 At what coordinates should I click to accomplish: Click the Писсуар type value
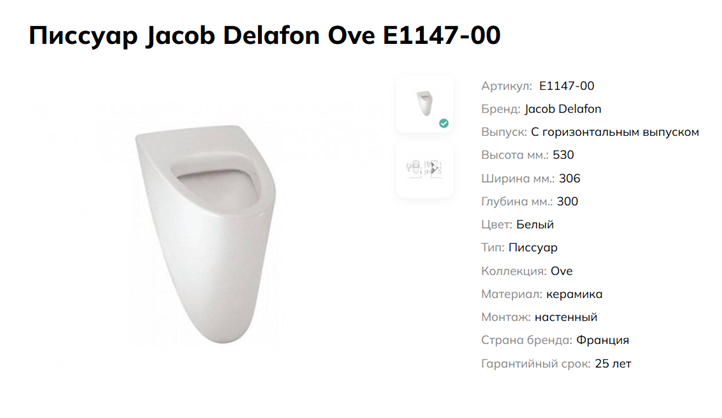click(533, 248)
